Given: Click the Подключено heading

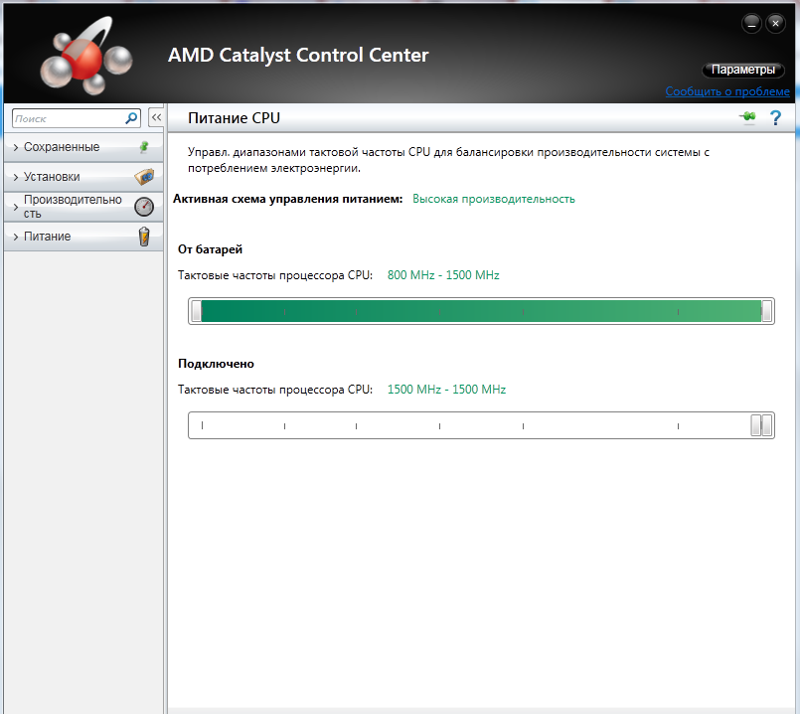Looking at the screenshot, I should (x=216, y=364).
